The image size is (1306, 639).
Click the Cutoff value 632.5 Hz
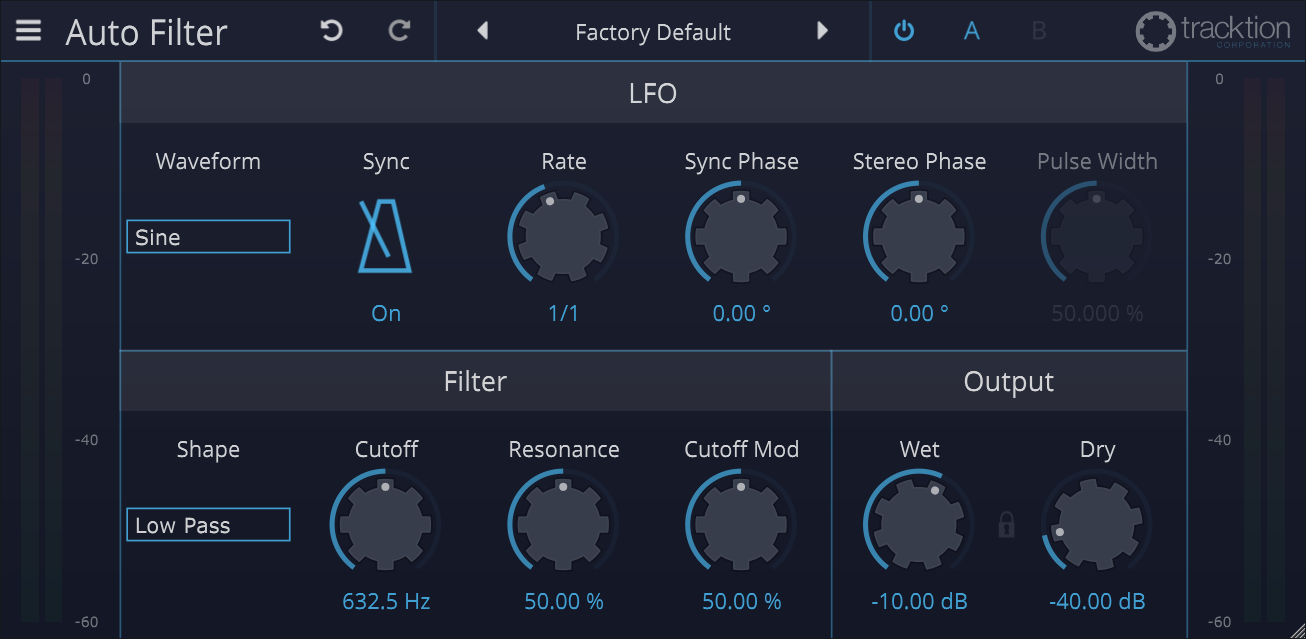(386, 601)
